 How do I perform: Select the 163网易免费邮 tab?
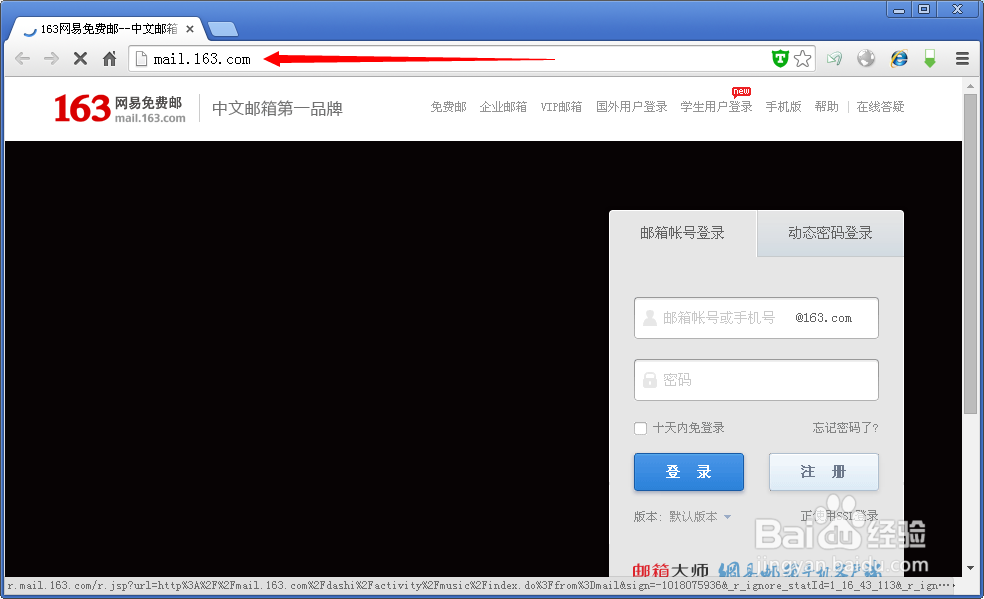[109, 29]
